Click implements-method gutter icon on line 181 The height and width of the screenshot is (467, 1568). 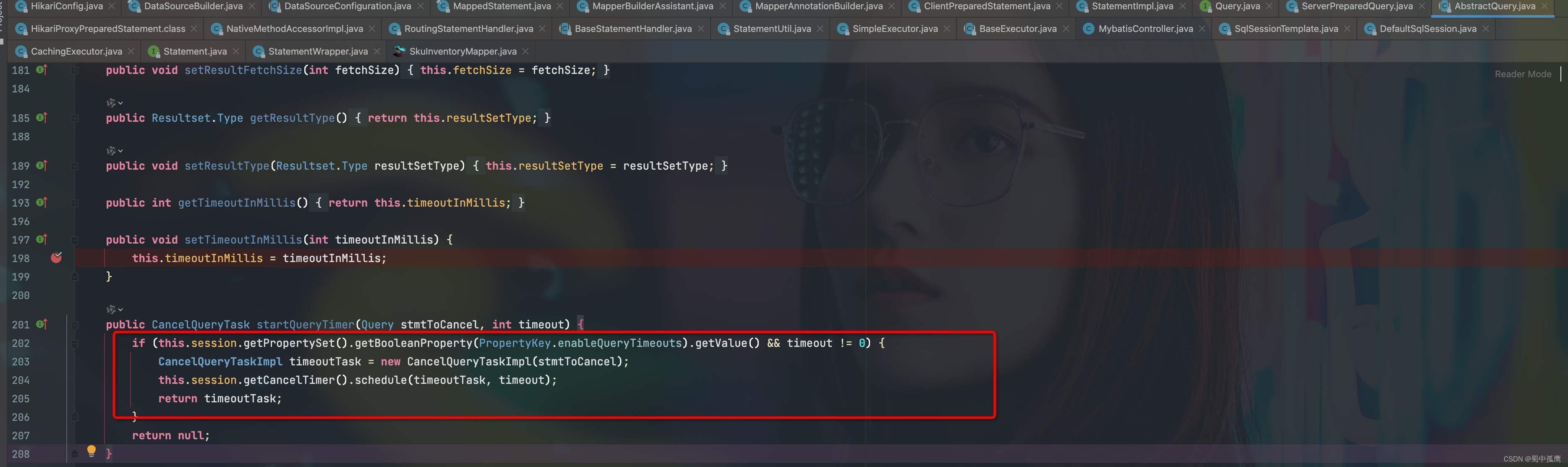coord(42,70)
